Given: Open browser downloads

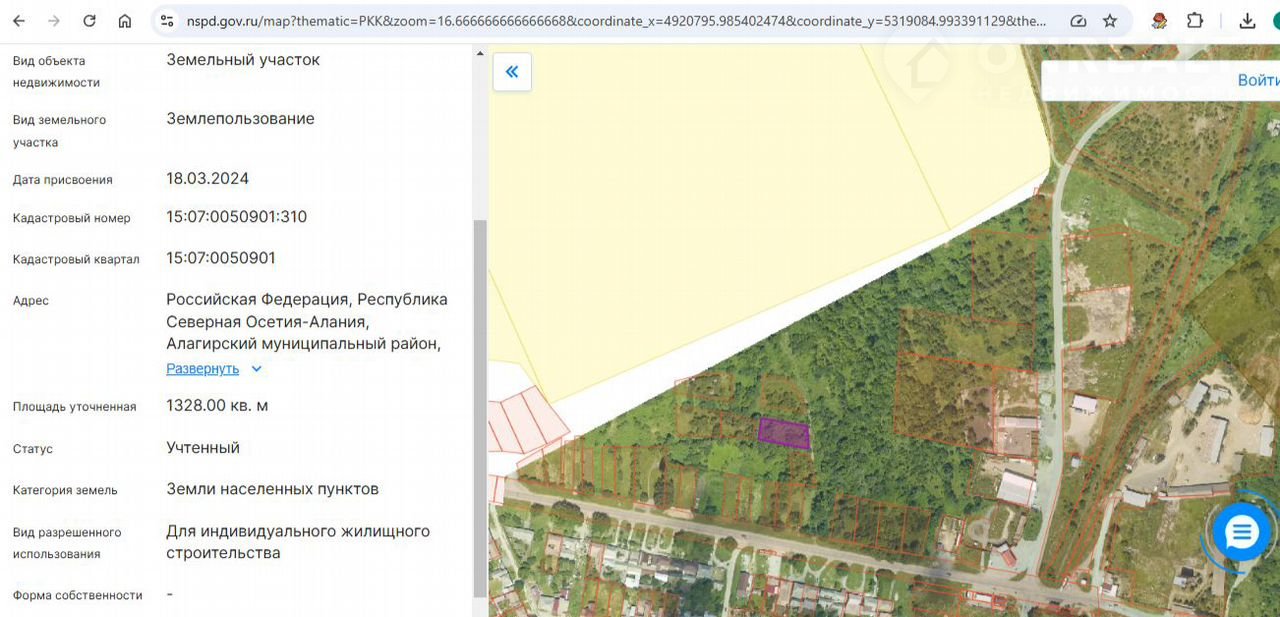Looking at the screenshot, I should pos(1247,21).
